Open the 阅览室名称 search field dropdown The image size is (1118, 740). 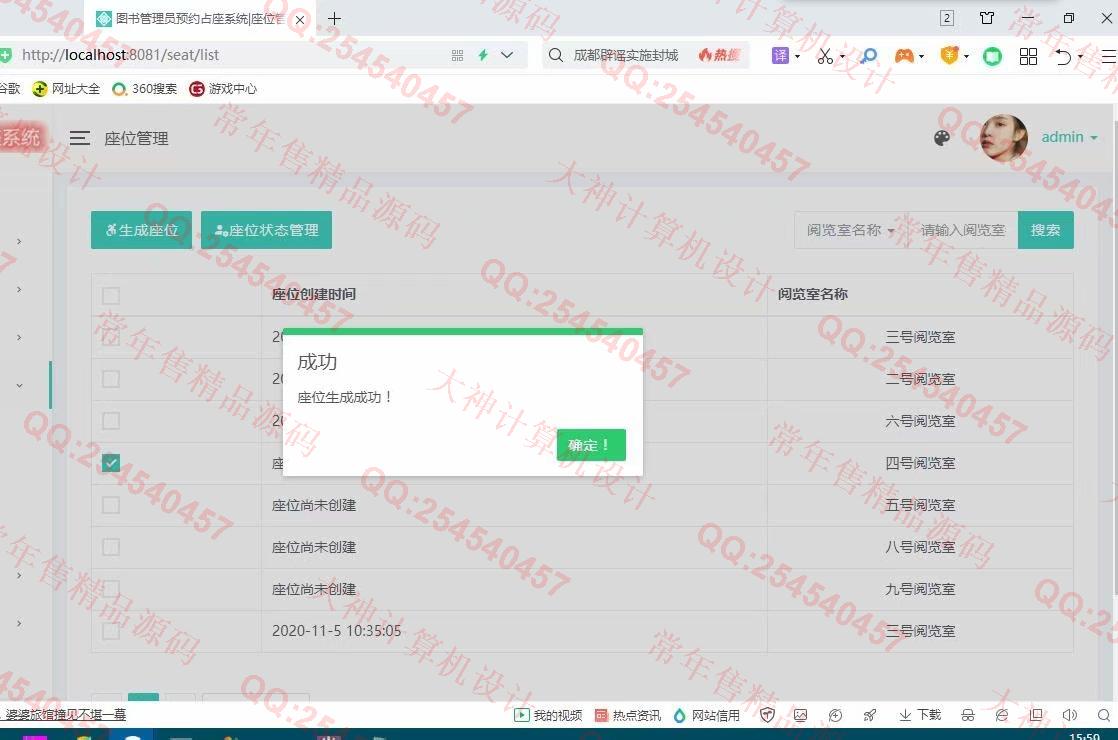click(851, 230)
